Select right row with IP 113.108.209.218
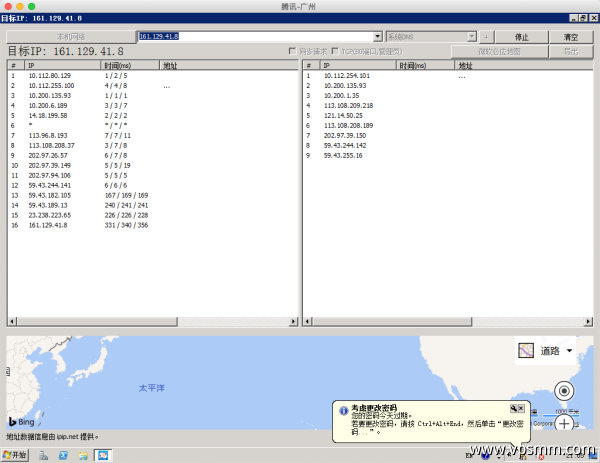The height and width of the screenshot is (463, 600). coord(448,106)
